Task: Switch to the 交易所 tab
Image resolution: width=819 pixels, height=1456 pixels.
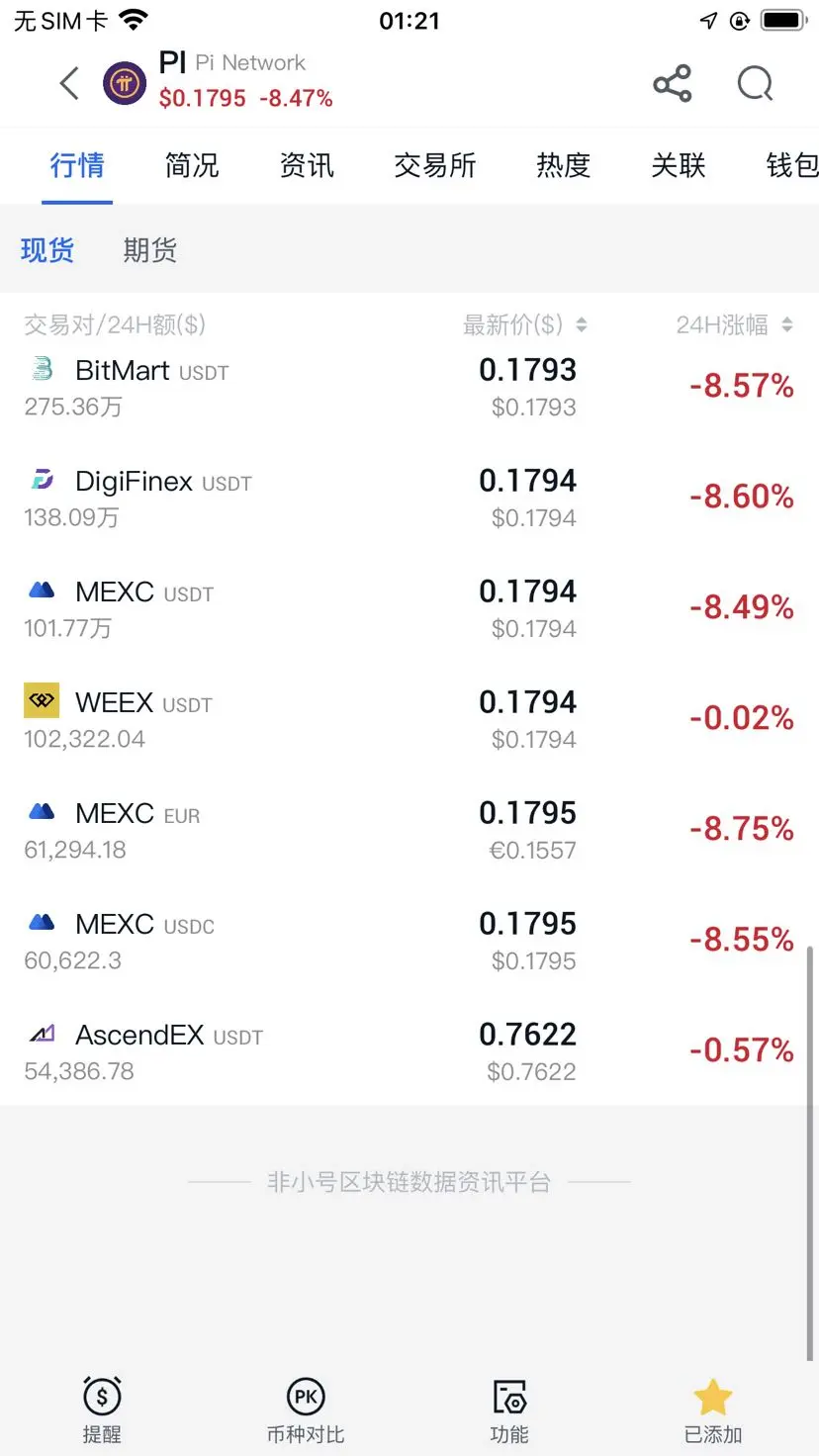Action: [x=435, y=165]
